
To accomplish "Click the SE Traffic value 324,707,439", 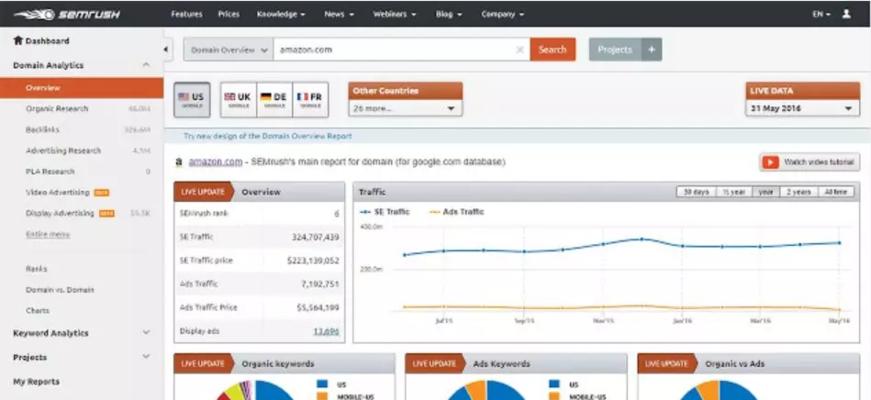I will 316,237.
